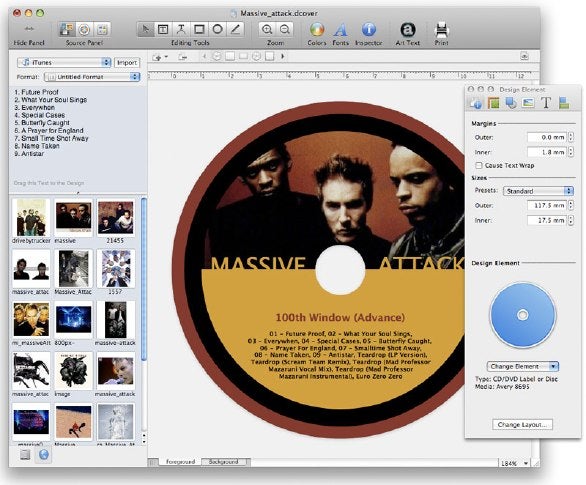Open the Fonts panel
Screen dimensions: 586x485
[x=340, y=29]
